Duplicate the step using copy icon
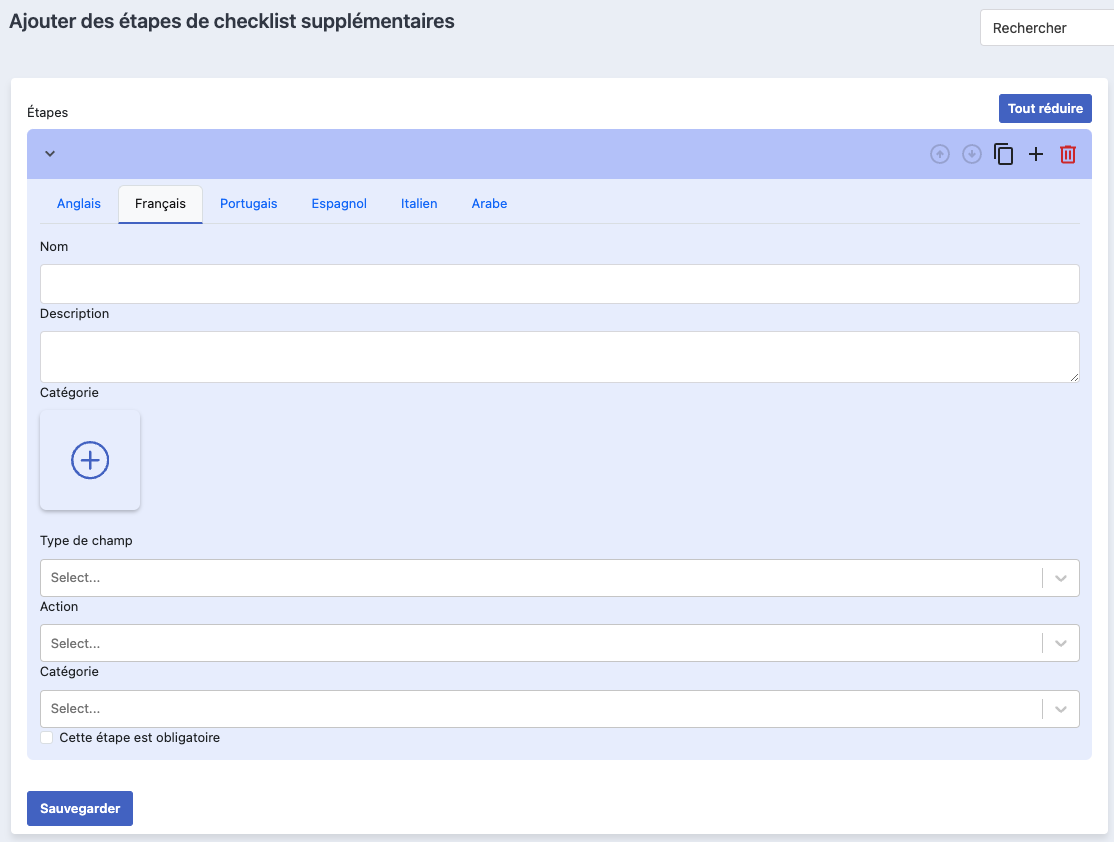This screenshot has height=842, width=1114. point(1003,154)
